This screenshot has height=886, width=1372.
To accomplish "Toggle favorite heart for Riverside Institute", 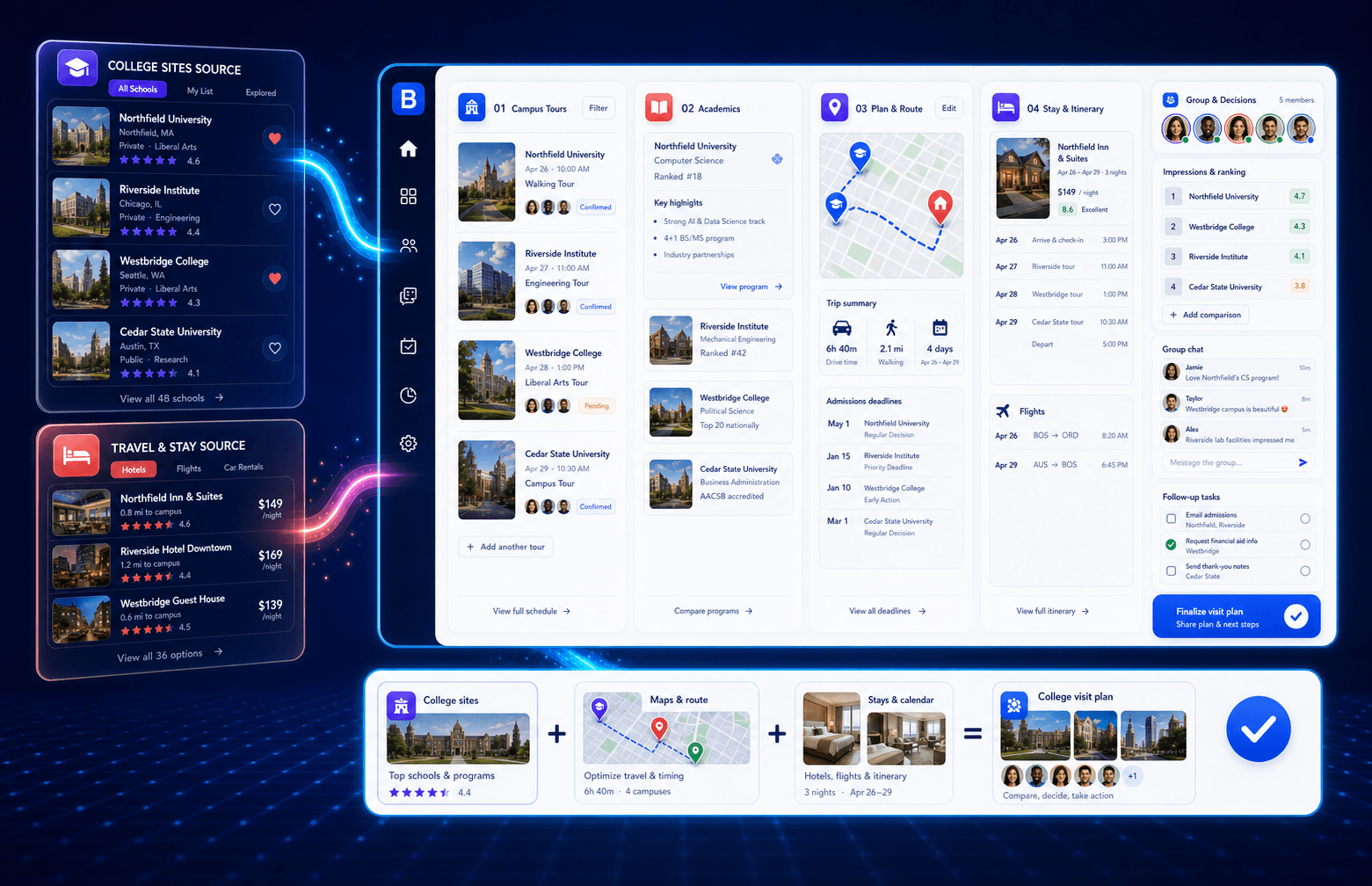I will coord(275,209).
